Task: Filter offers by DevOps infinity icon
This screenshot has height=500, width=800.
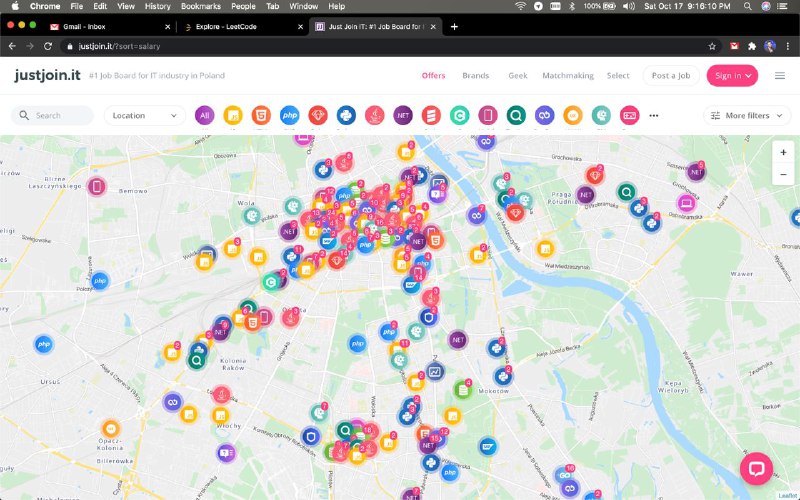Action: point(544,115)
